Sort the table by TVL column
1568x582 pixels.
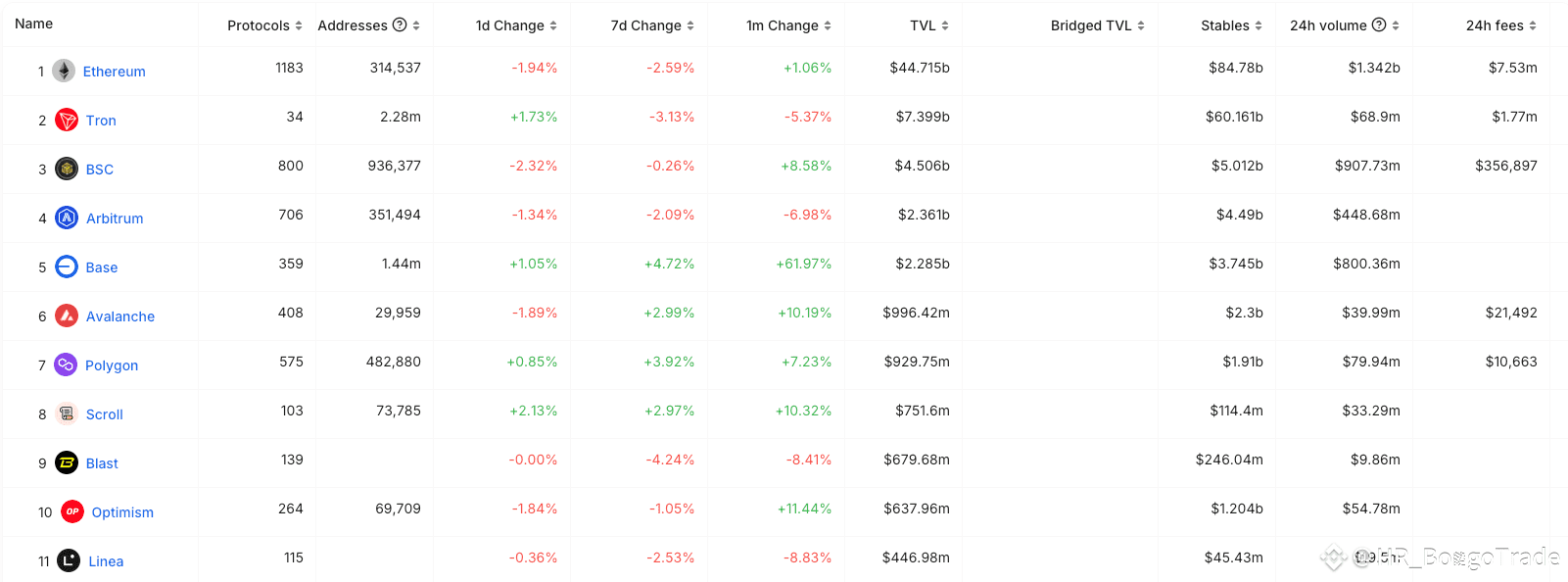tap(929, 25)
